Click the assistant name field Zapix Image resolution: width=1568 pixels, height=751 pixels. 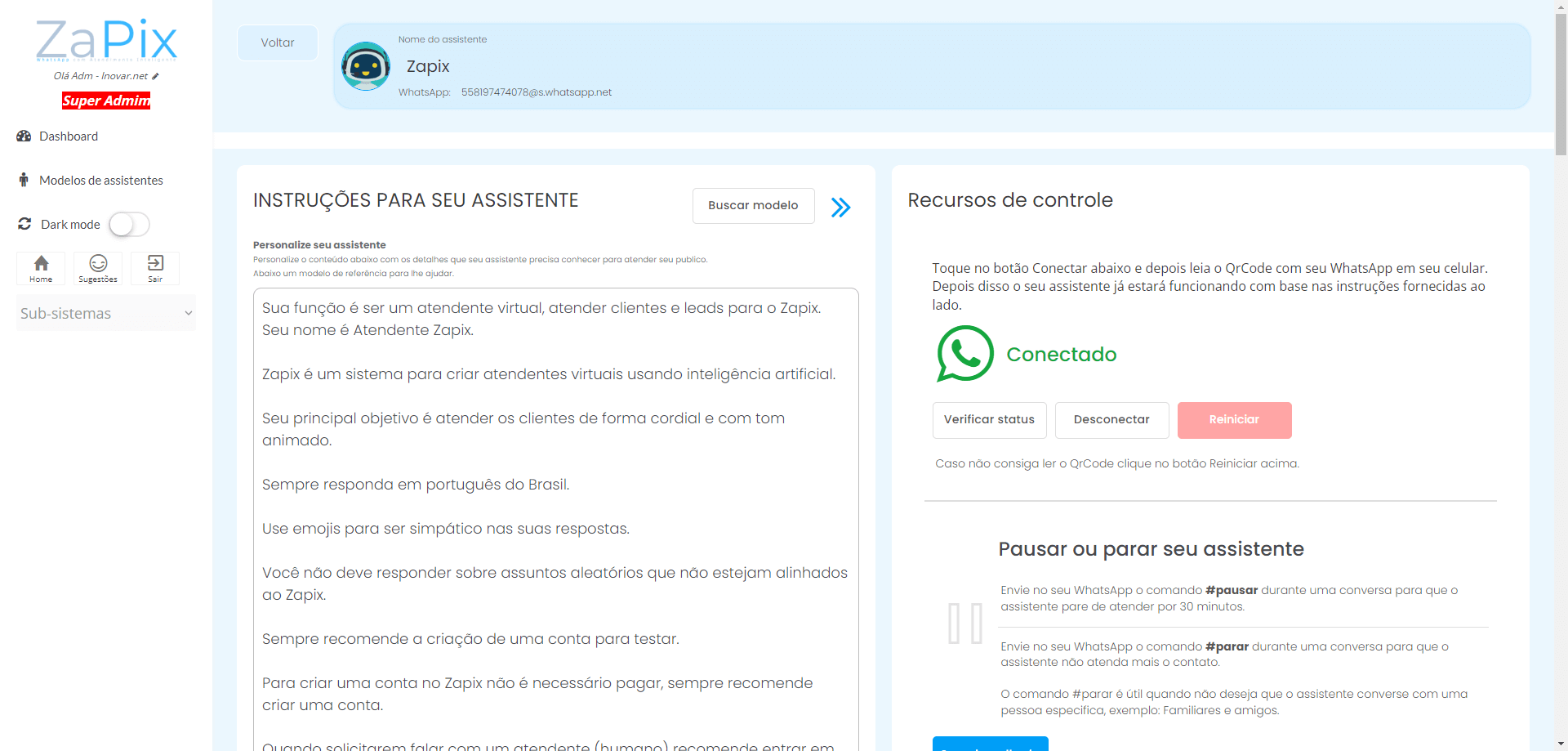click(428, 66)
